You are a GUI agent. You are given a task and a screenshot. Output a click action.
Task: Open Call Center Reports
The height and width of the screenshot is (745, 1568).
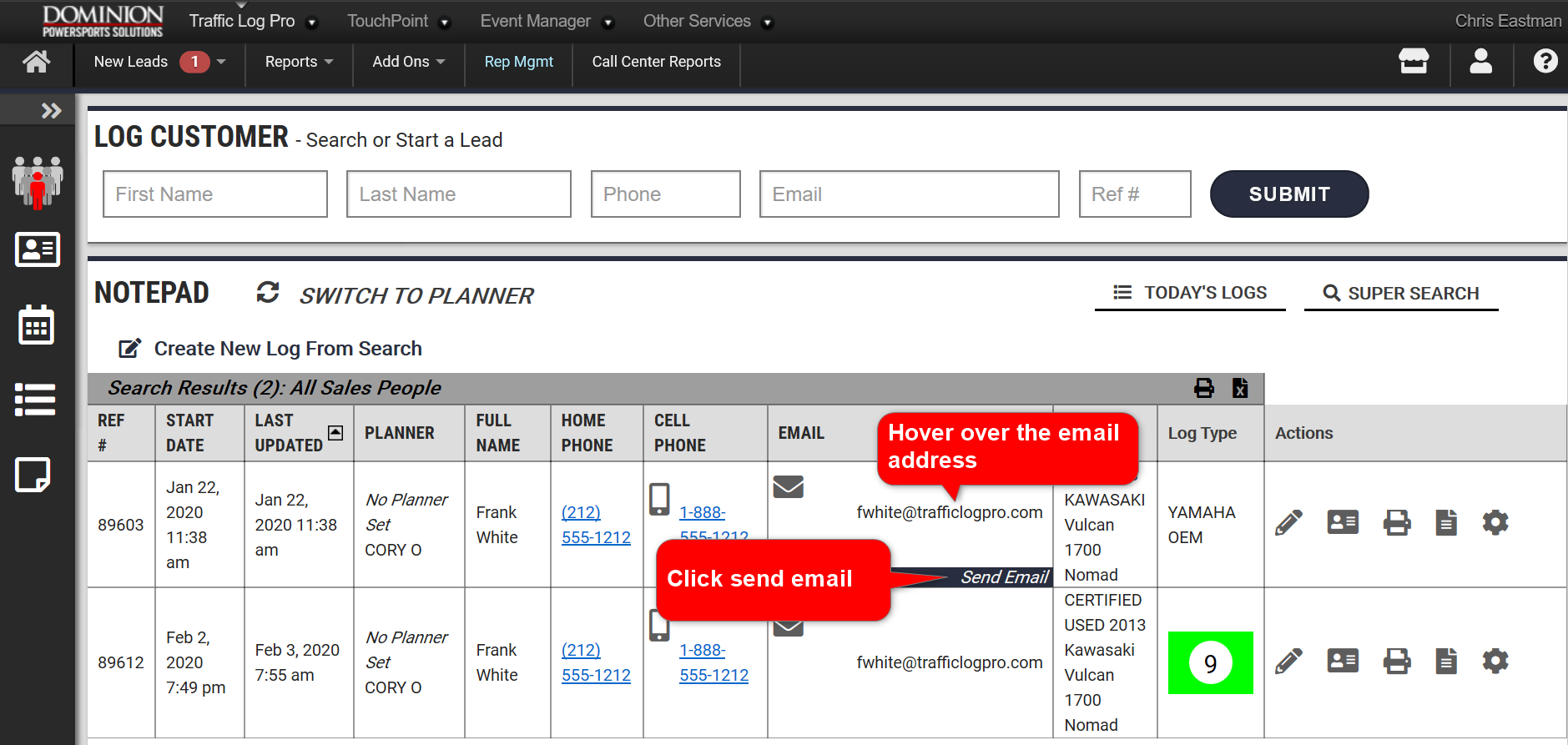point(656,62)
